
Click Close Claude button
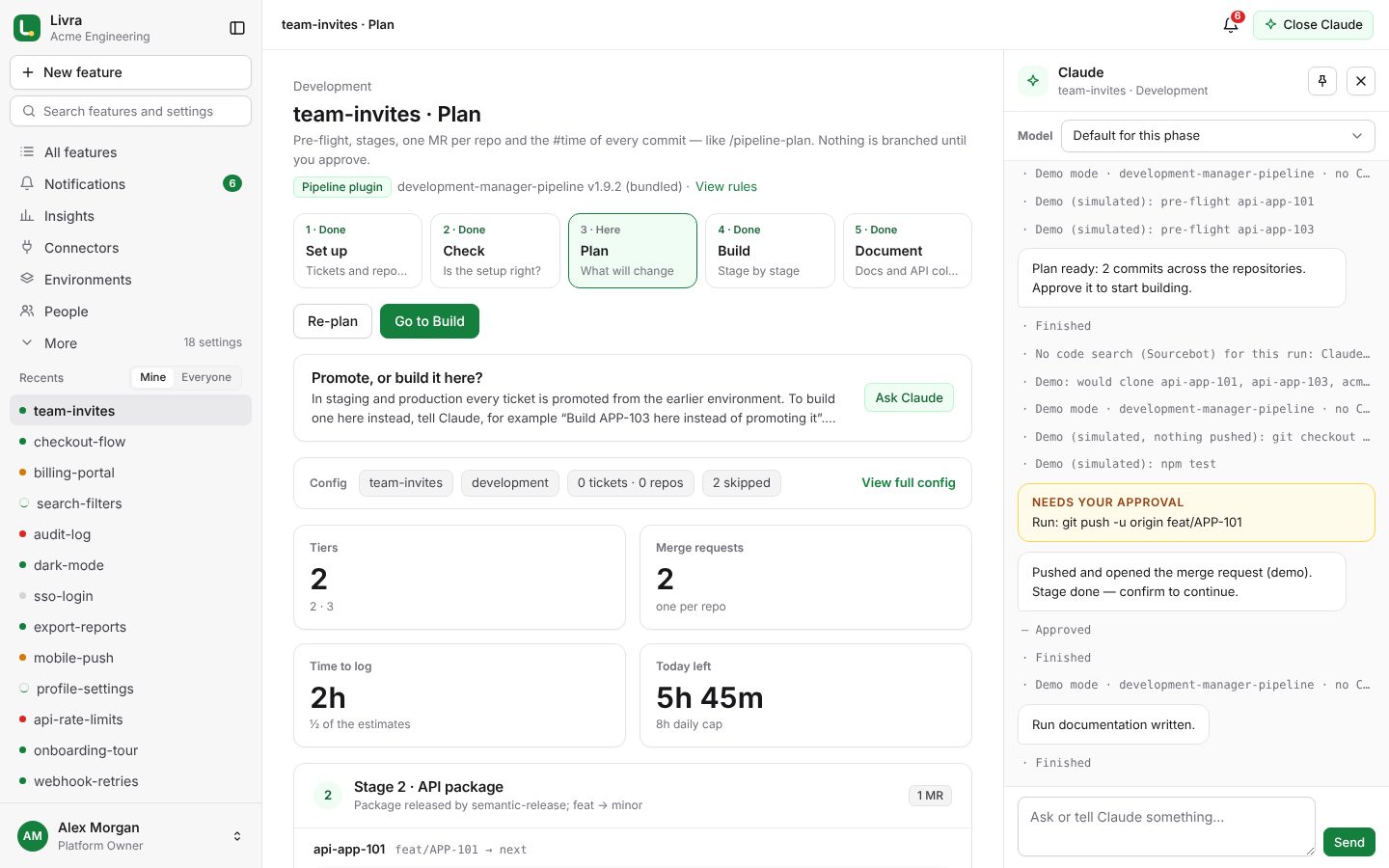pos(1313,25)
